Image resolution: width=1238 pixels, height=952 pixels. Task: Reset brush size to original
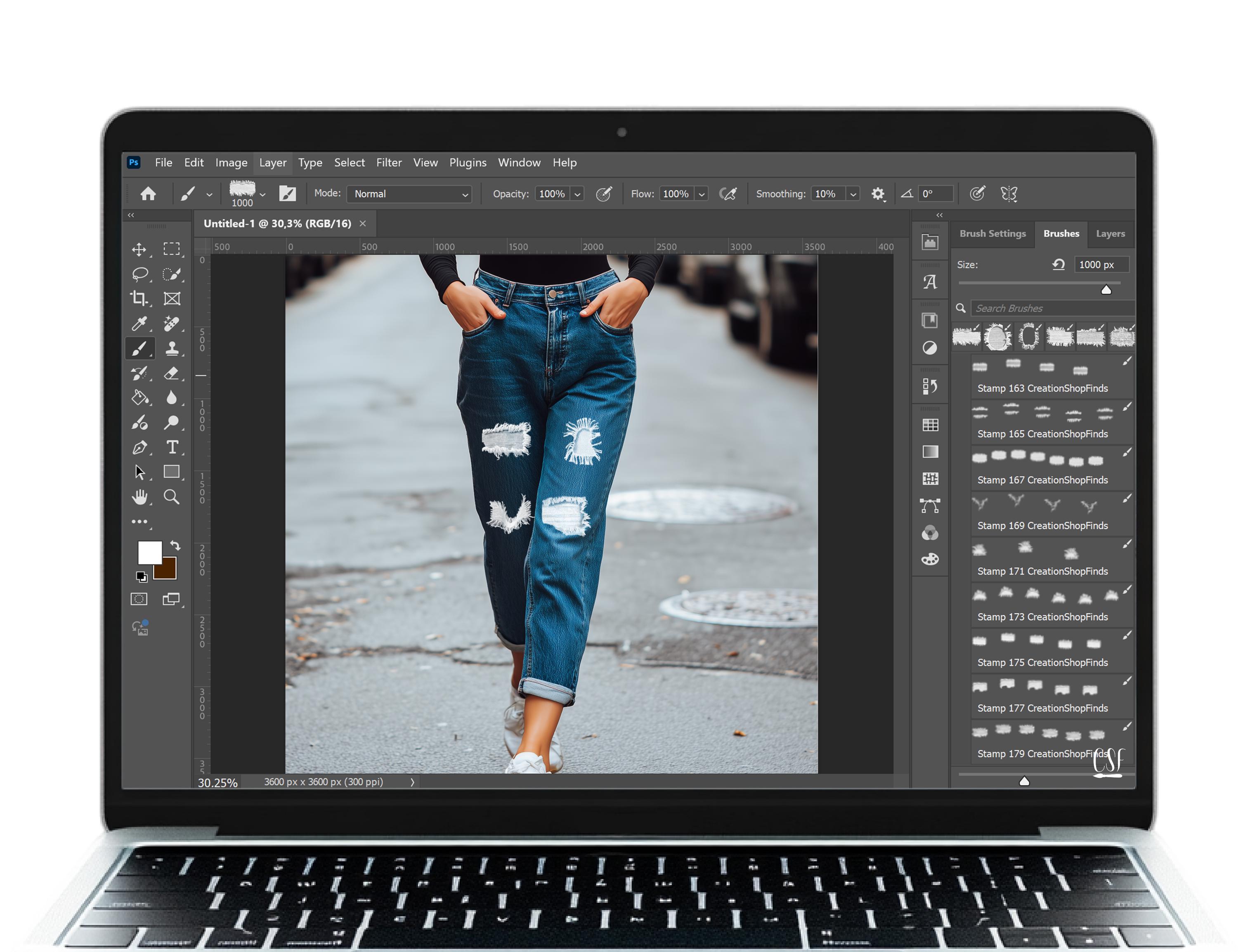(x=1058, y=264)
